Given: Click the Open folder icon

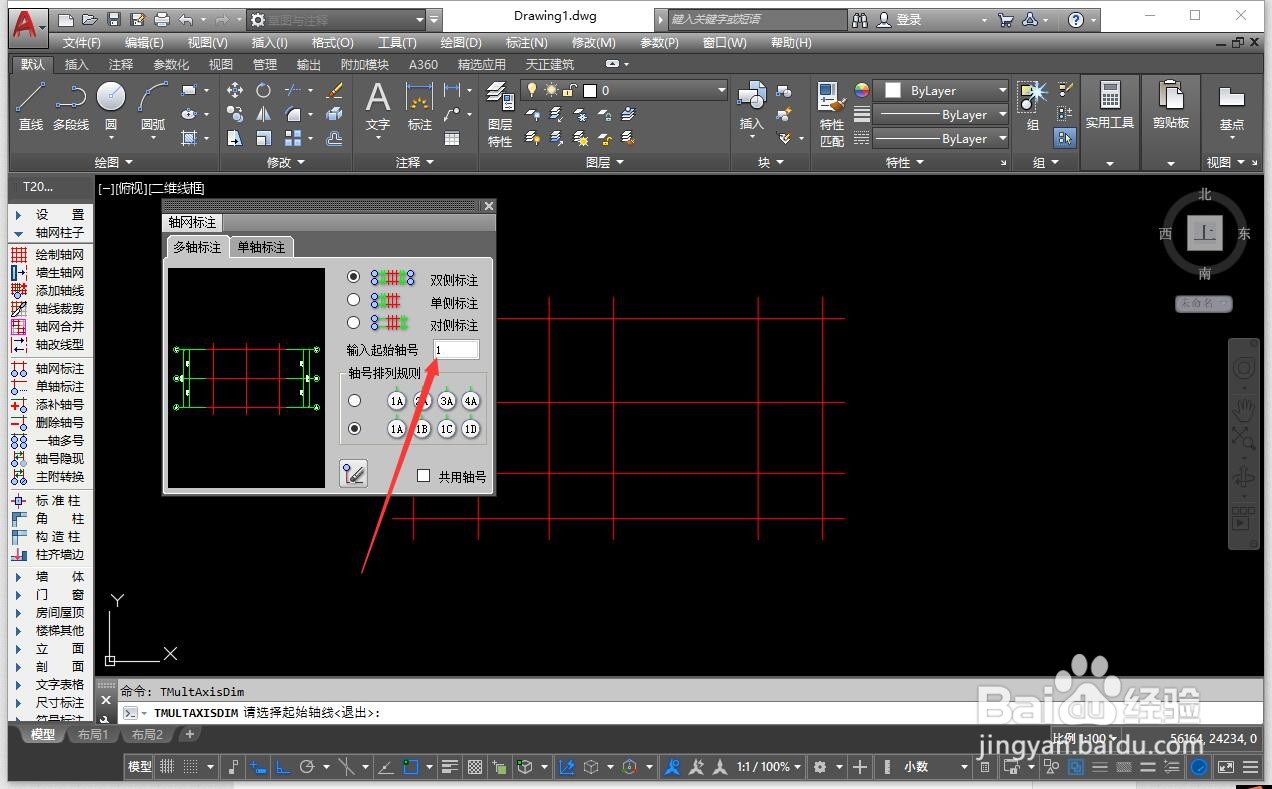Looking at the screenshot, I should coord(90,19).
